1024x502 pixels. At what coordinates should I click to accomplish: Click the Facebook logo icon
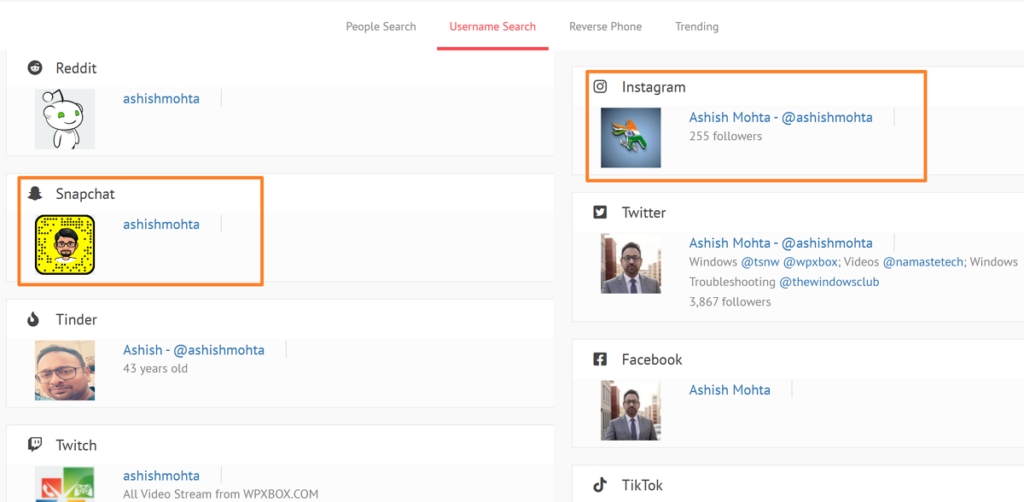tap(600, 359)
